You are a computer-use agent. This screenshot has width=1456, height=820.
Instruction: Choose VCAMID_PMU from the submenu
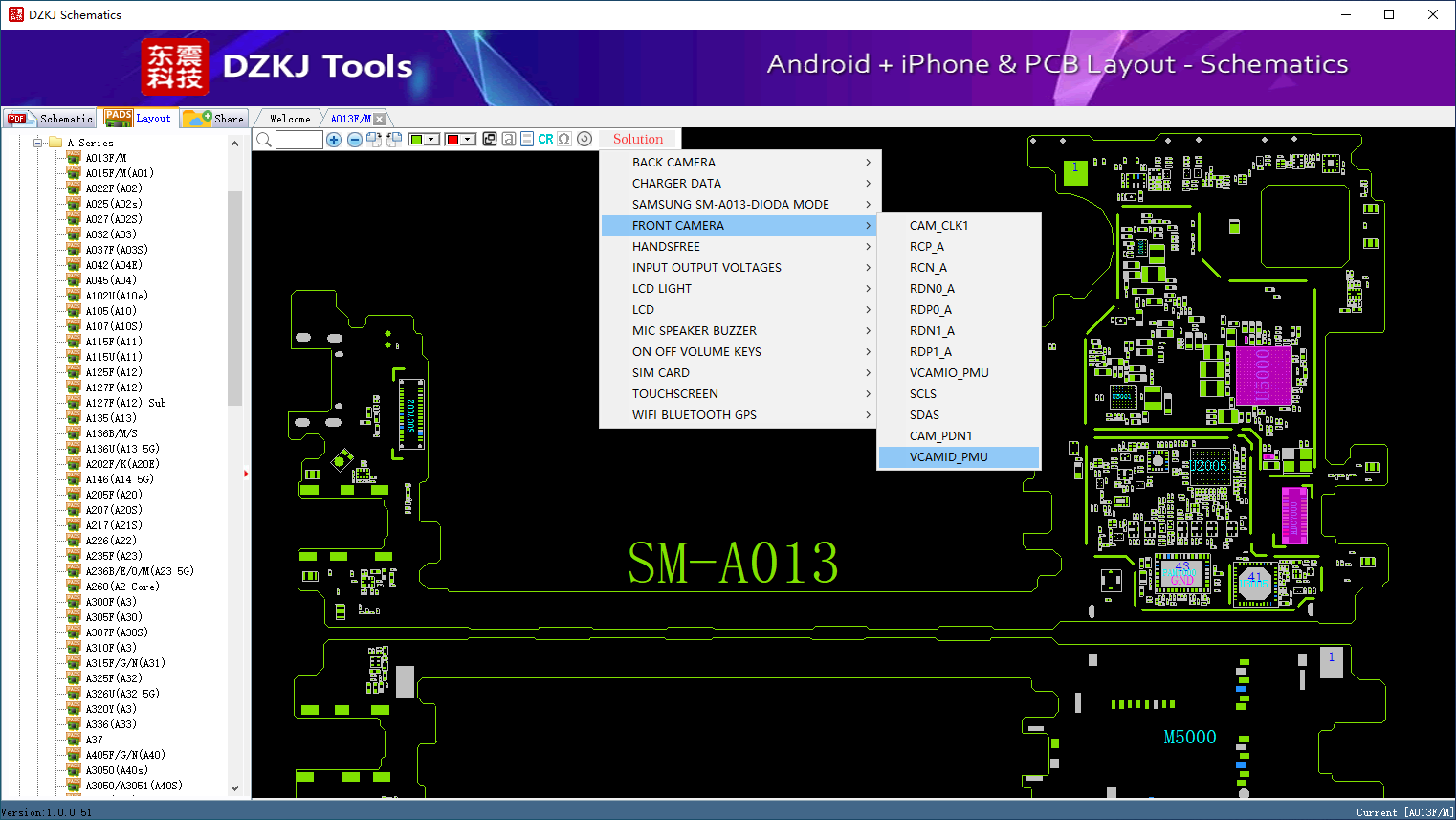(x=959, y=457)
